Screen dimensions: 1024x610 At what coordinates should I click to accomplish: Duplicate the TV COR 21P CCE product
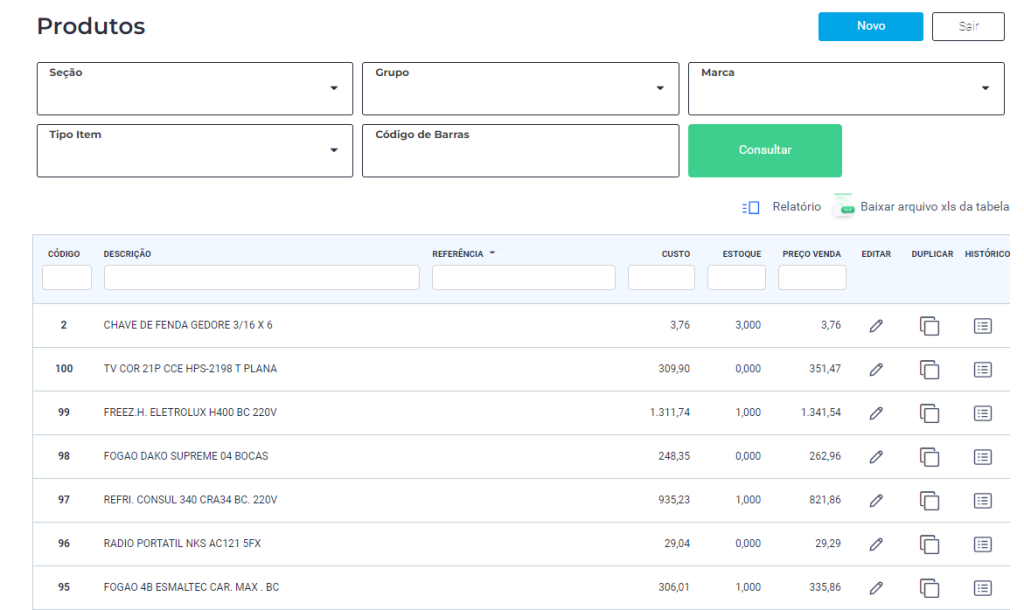pyautogui.click(x=929, y=370)
